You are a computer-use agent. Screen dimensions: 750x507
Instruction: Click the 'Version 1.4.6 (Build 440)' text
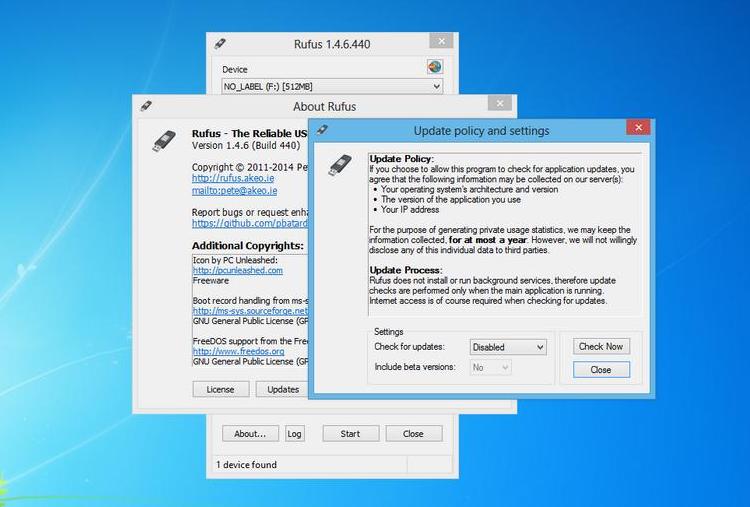click(246, 145)
